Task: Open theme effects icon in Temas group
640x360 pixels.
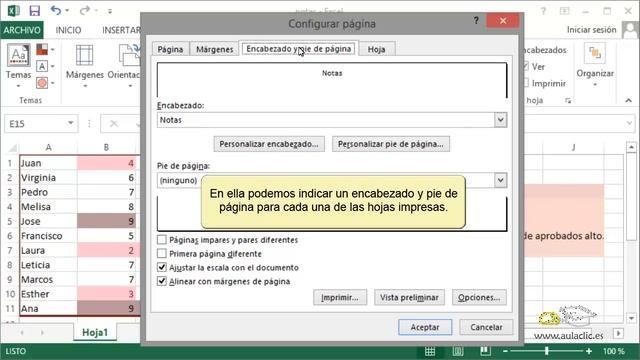Action: tap(42, 83)
